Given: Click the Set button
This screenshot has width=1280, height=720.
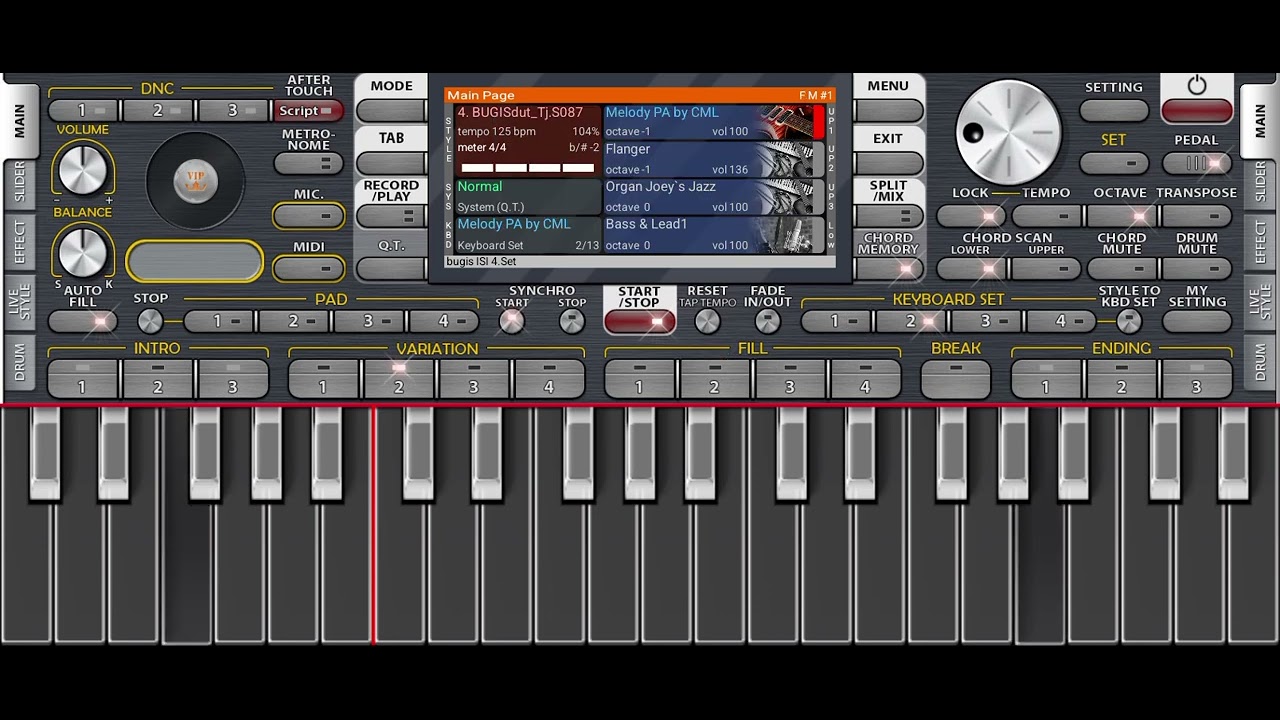Looking at the screenshot, I should [x=1114, y=163].
